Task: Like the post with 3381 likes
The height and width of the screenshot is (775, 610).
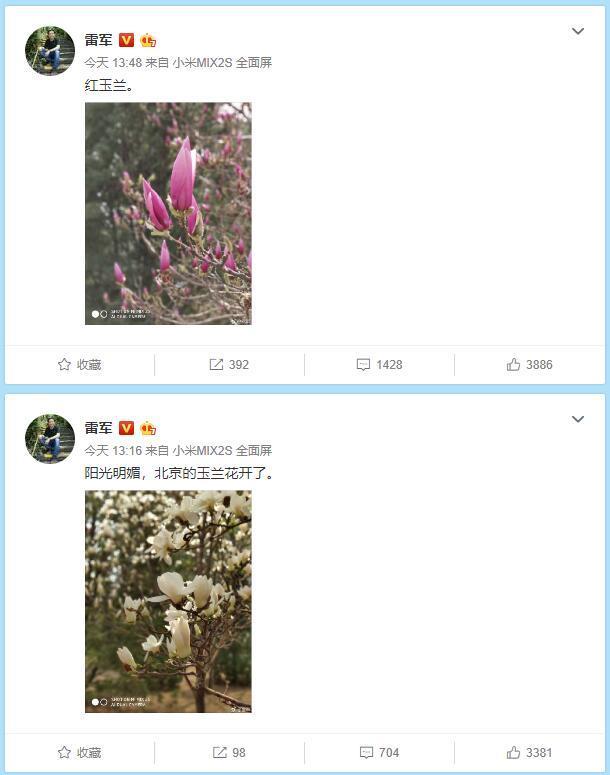Action: (x=513, y=753)
